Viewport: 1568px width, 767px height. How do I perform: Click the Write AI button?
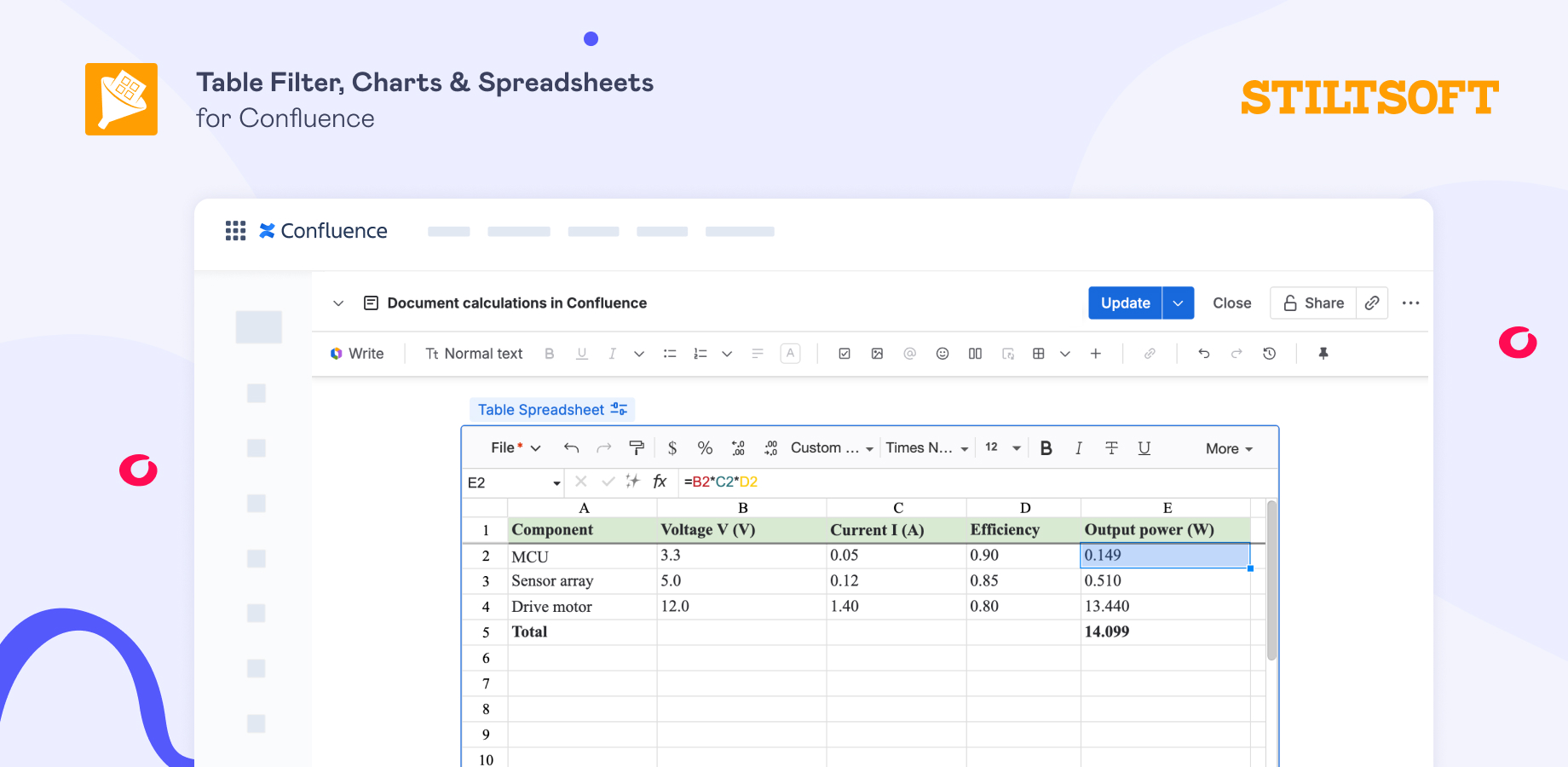[357, 354]
